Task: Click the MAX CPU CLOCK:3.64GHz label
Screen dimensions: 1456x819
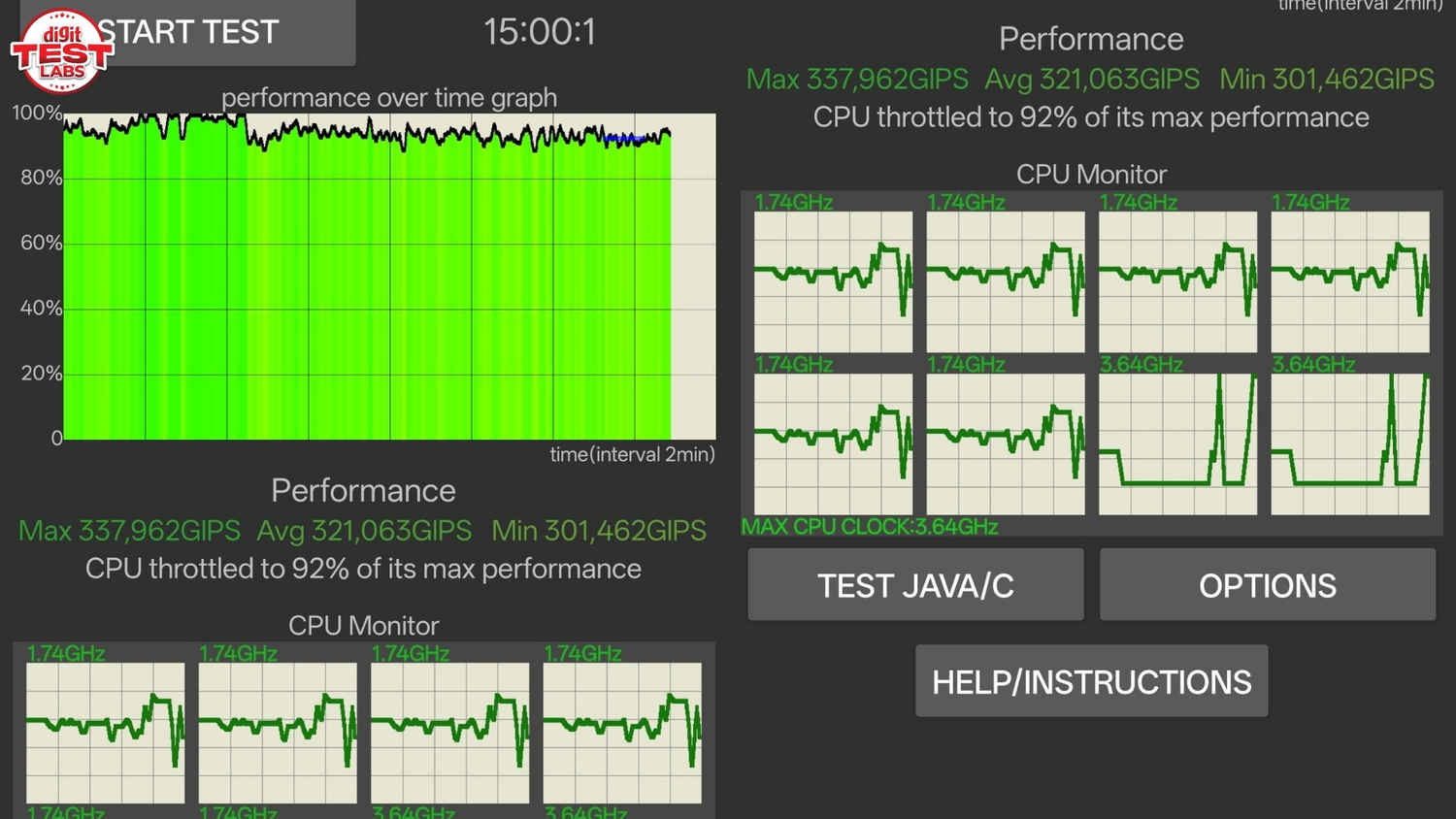Action: coord(870,527)
